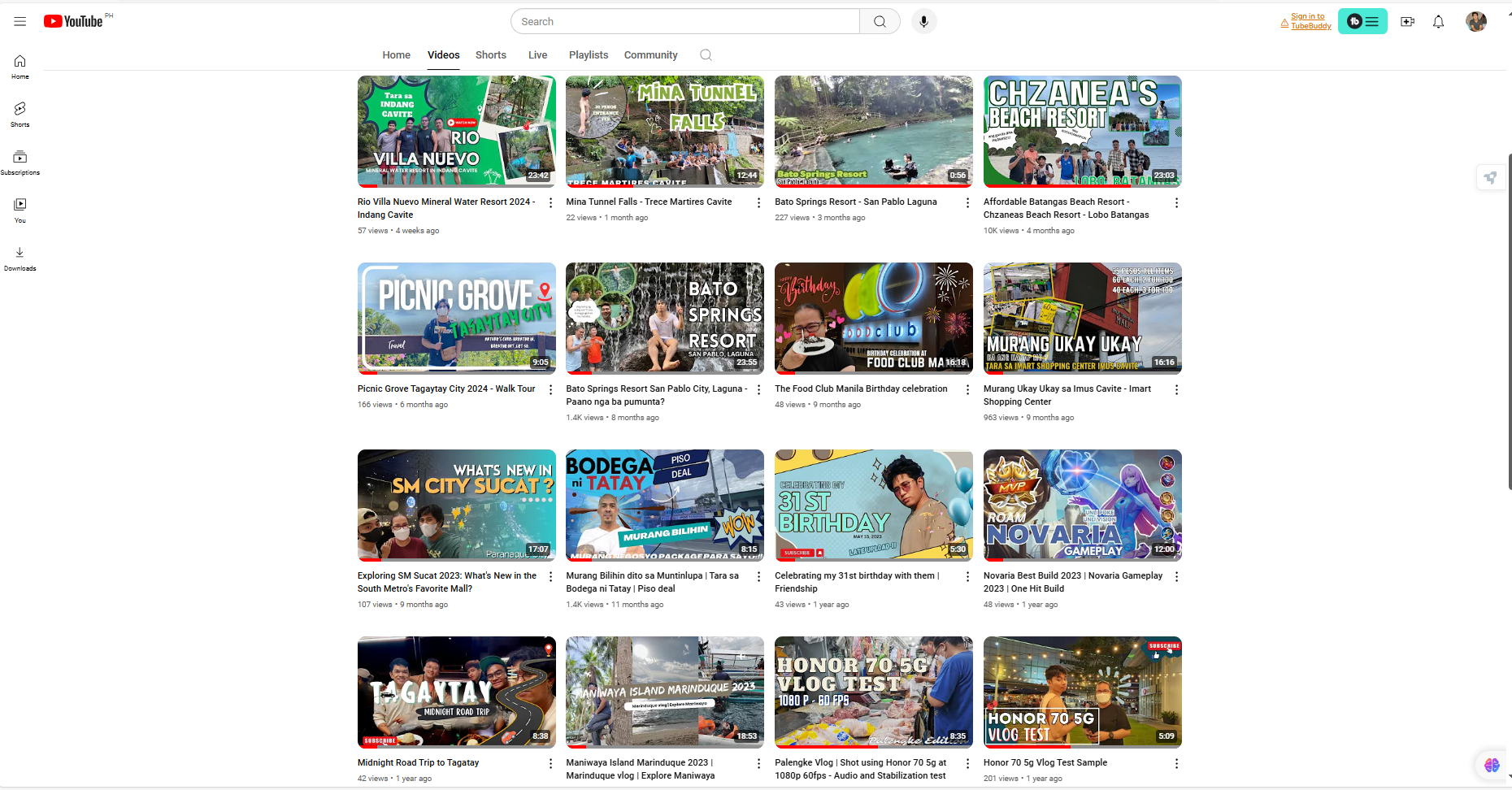Go to Home in the sidebar
Screen dimensions: 1512x790
coord(20,67)
